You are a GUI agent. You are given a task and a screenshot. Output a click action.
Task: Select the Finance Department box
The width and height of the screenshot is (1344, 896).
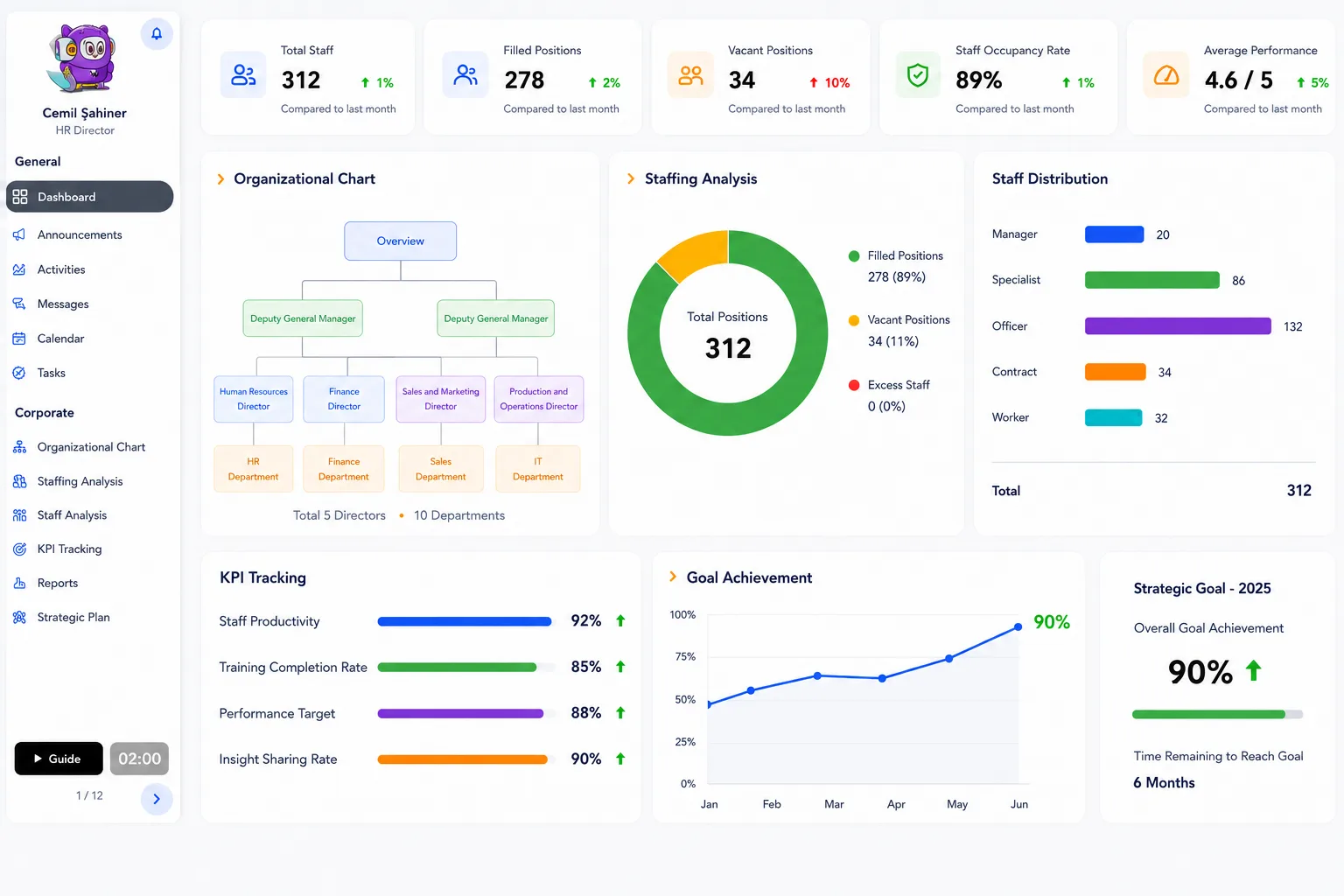[344, 469]
